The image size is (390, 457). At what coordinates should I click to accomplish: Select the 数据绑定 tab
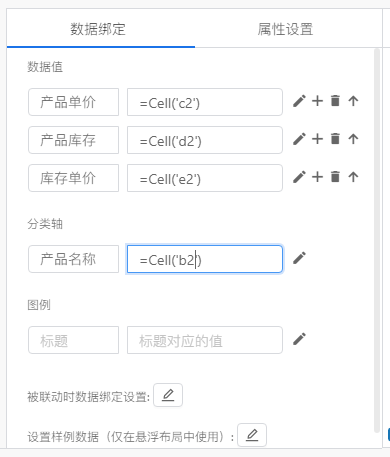pyautogui.click(x=98, y=29)
